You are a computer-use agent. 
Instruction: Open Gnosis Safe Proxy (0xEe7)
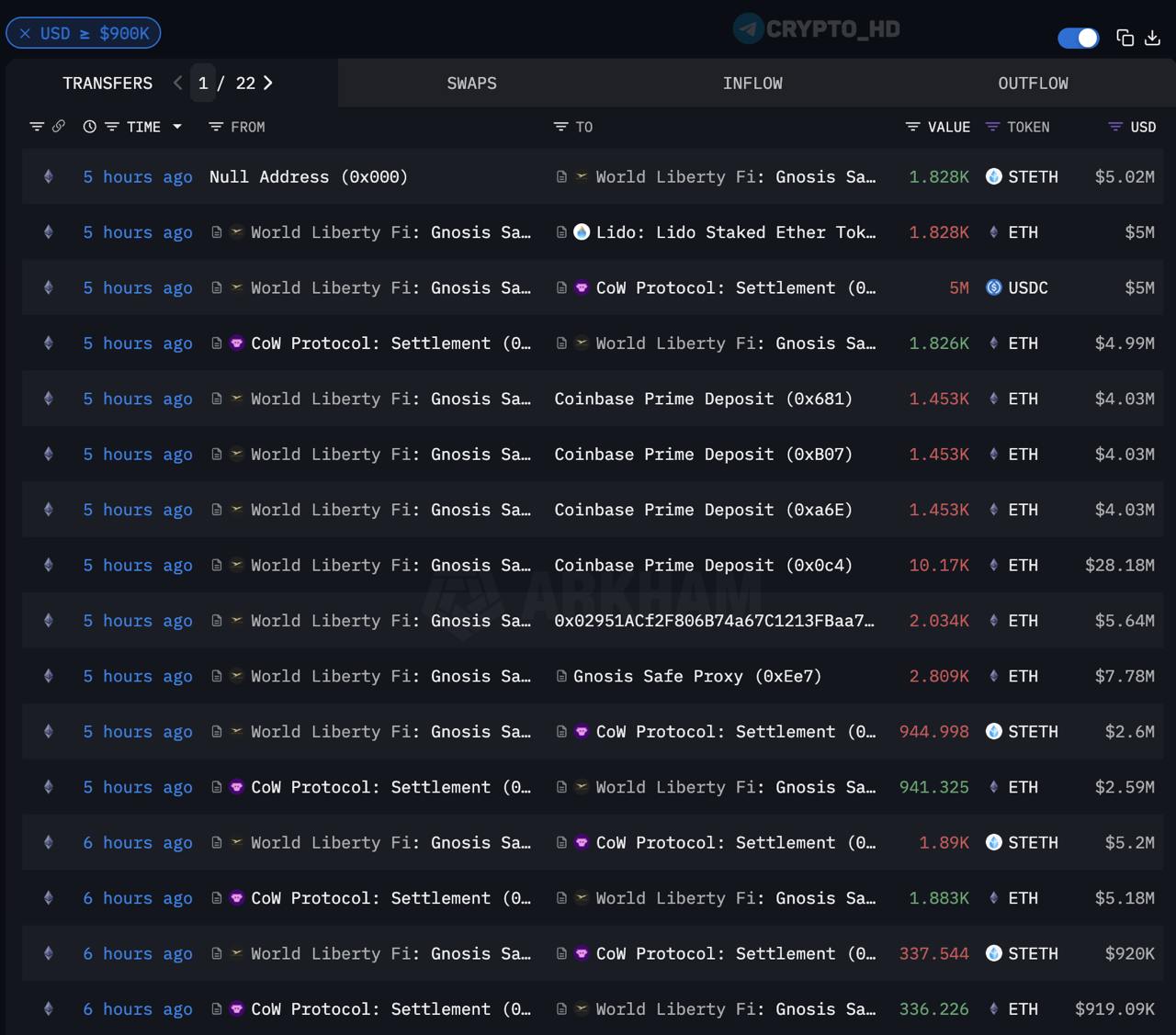(697, 676)
